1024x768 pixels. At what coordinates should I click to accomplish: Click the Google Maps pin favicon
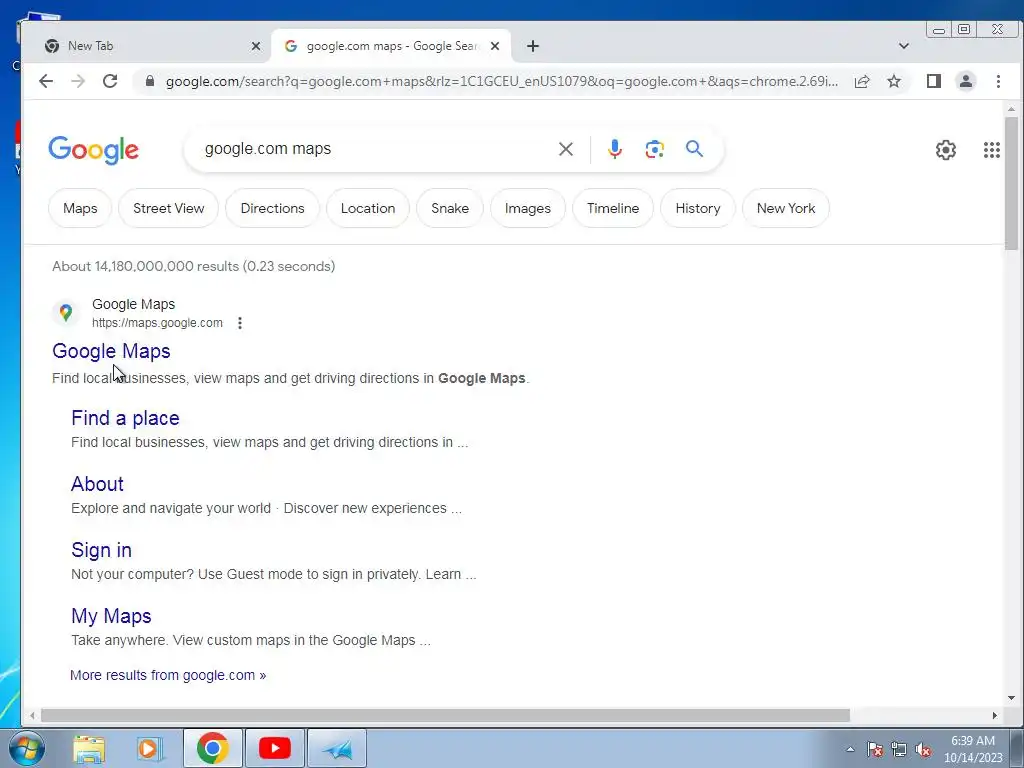pyautogui.click(x=65, y=313)
